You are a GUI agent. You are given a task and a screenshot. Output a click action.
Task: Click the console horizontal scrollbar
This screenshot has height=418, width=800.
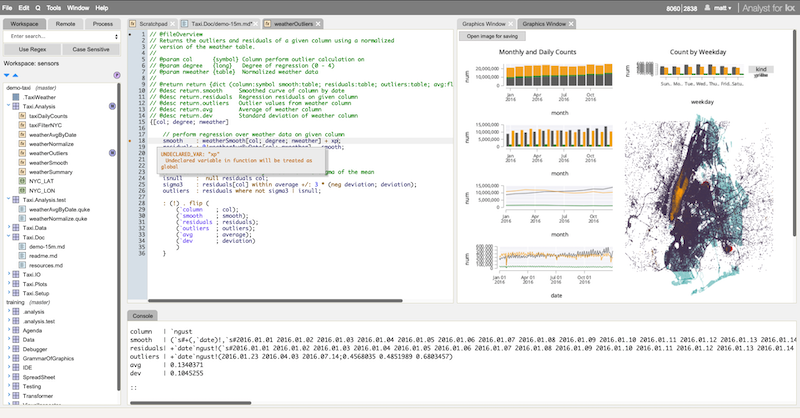point(190,403)
